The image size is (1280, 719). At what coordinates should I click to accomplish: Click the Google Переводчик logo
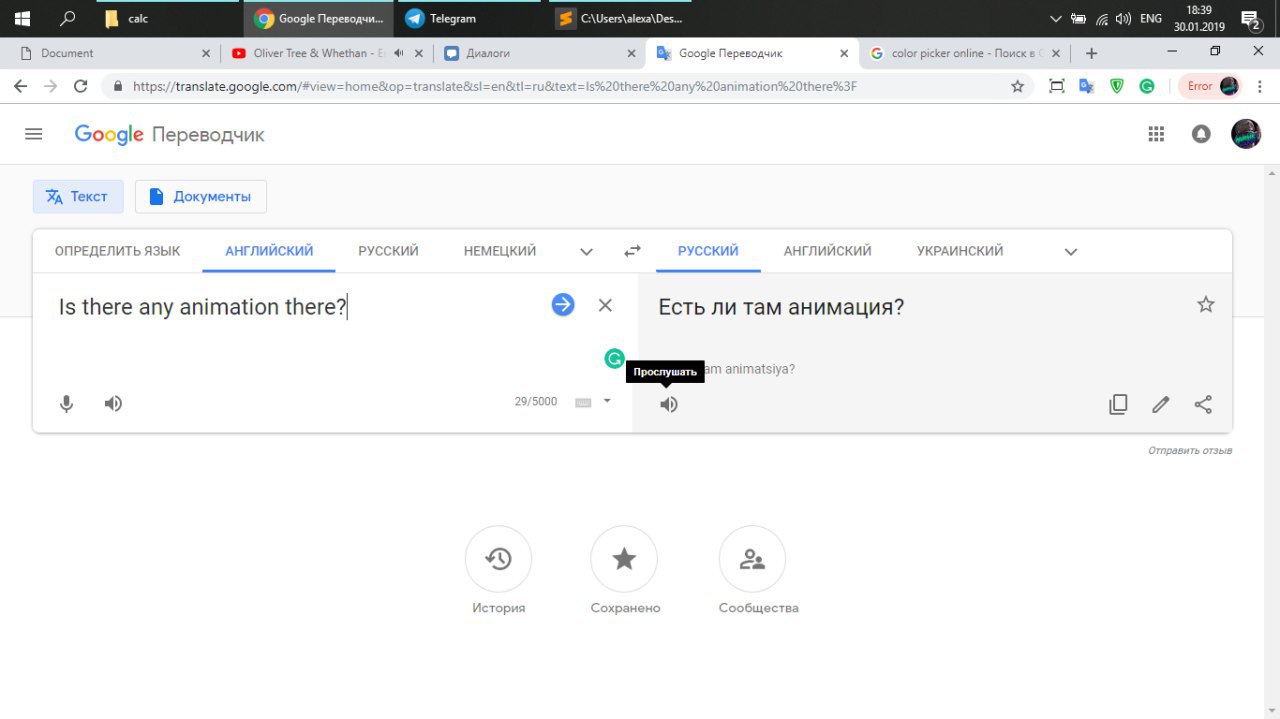pos(169,134)
